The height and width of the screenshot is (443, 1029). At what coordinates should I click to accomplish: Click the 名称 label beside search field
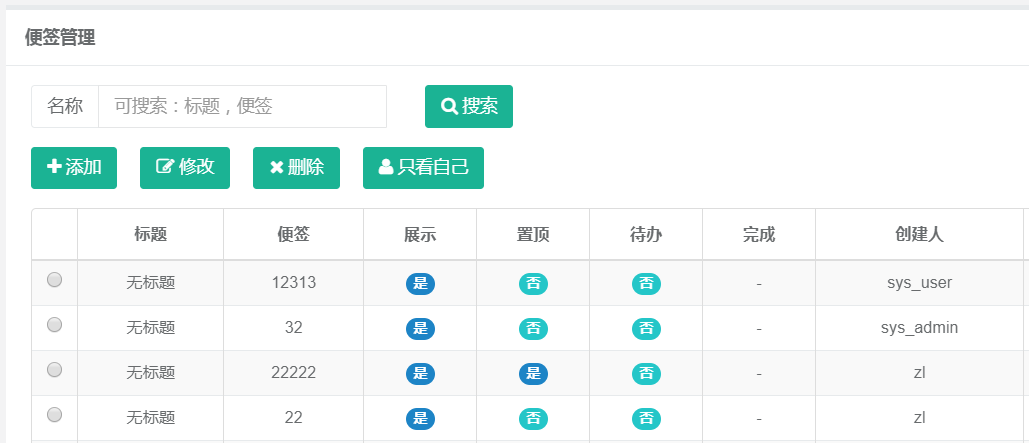(x=65, y=106)
